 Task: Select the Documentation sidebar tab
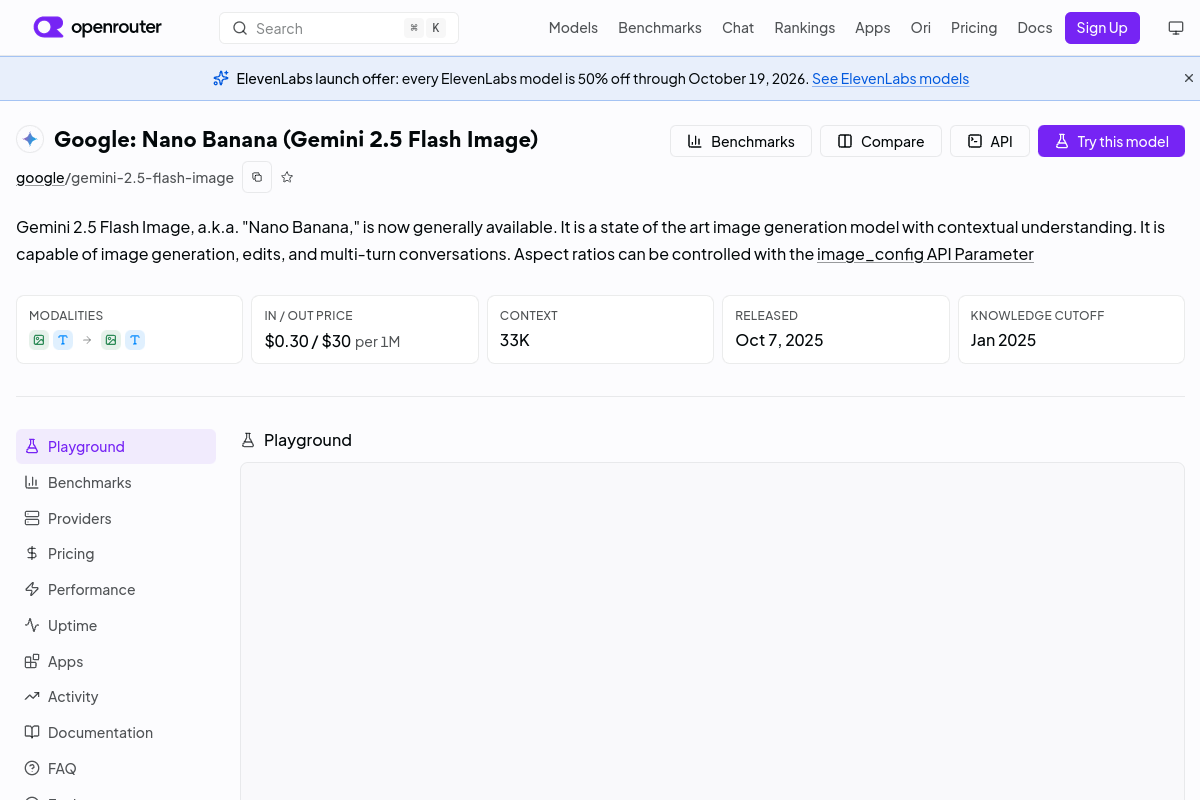(116, 732)
